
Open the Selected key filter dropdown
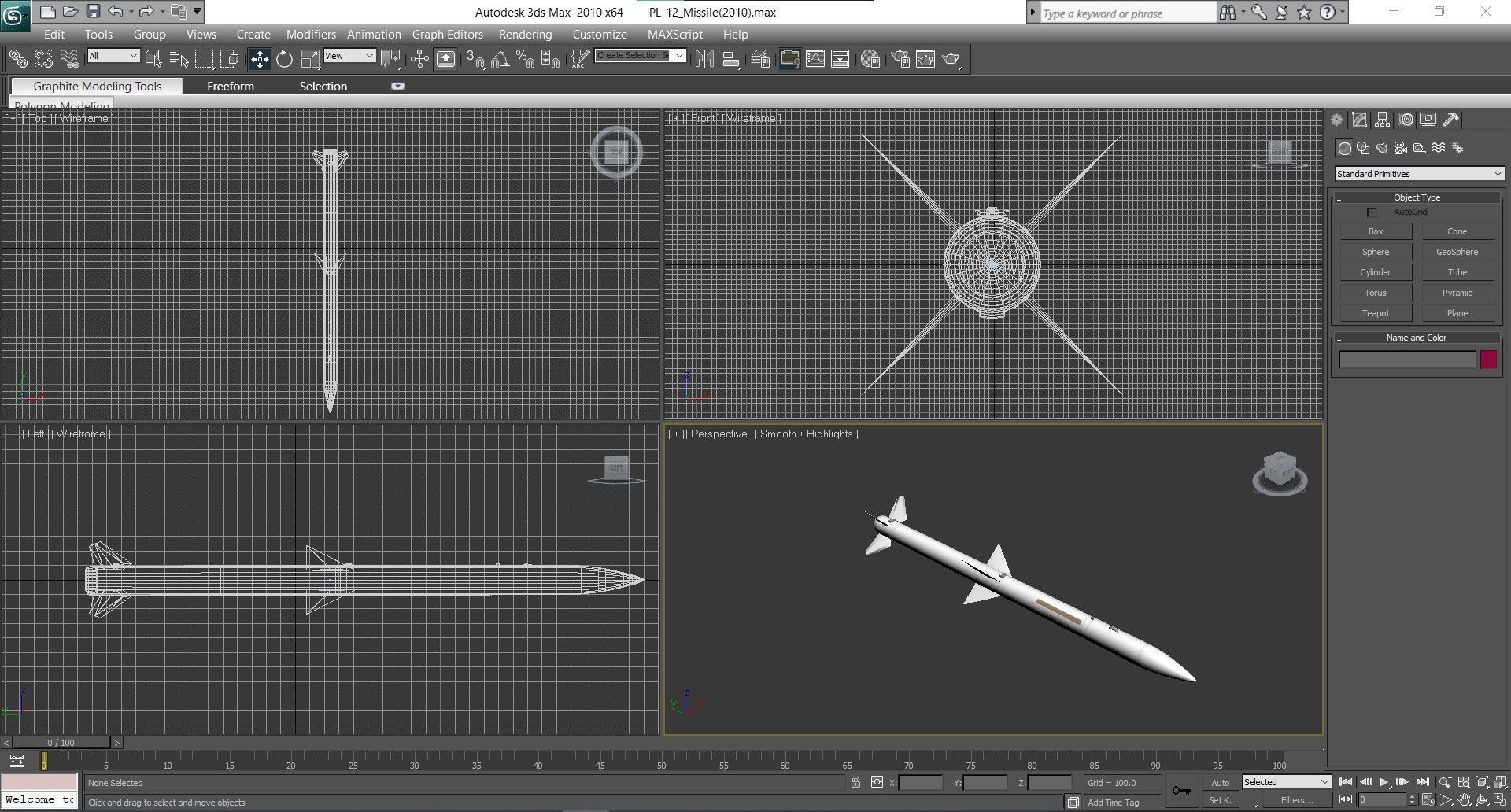click(x=1286, y=782)
